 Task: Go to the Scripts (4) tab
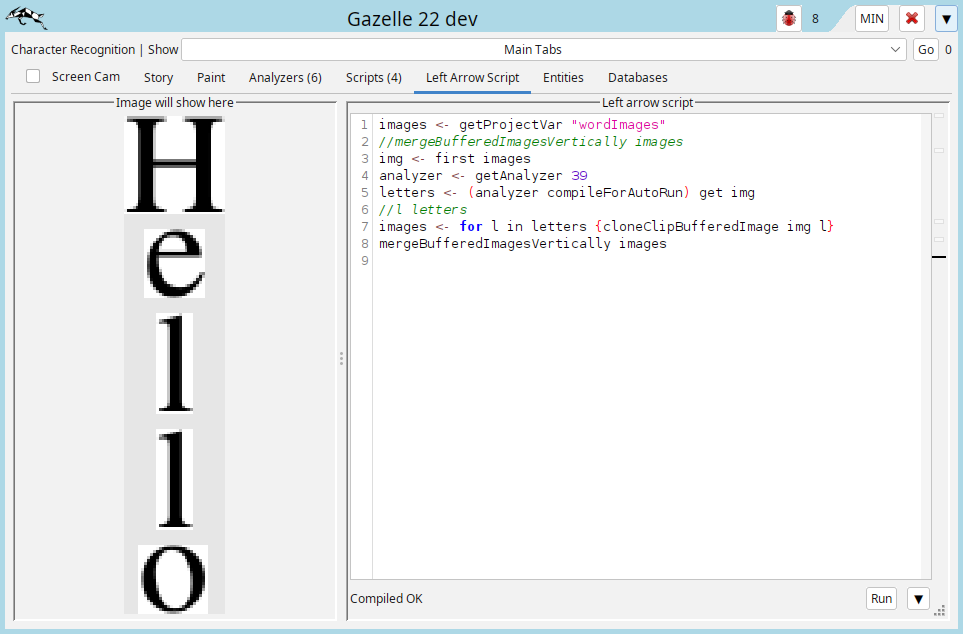point(373,77)
